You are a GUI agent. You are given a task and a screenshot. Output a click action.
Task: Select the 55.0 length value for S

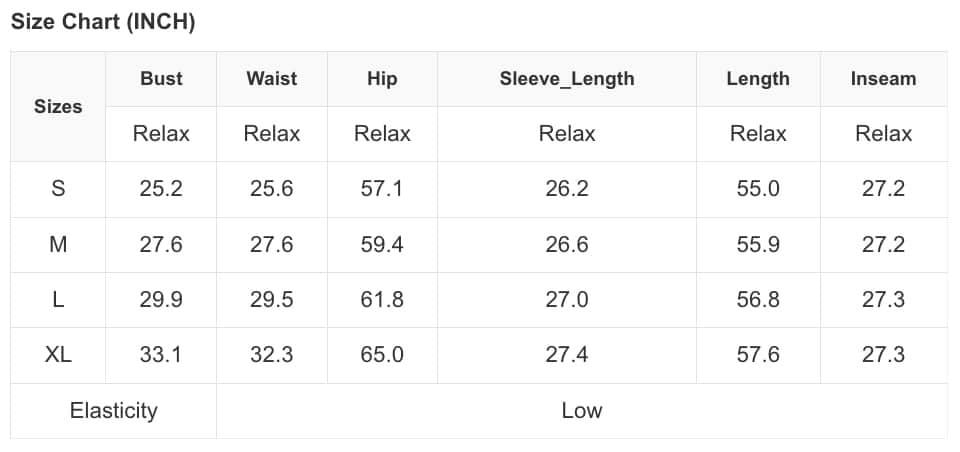(x=758, y=189)
